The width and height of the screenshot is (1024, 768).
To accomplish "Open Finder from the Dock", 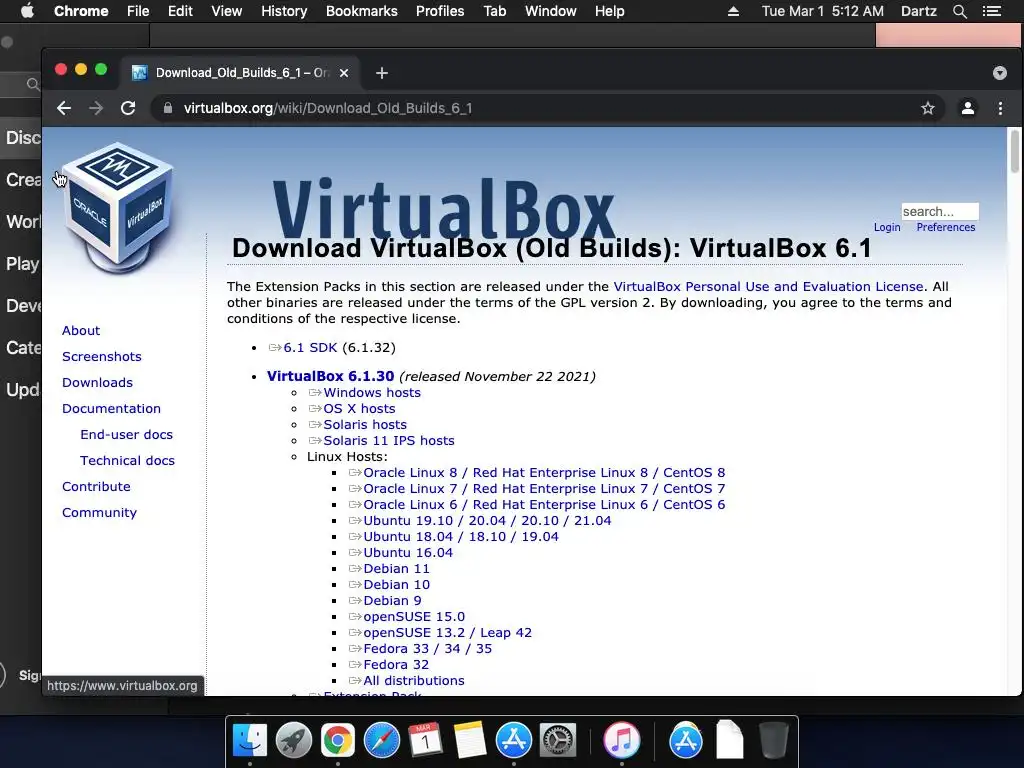I will pos(250,741).
